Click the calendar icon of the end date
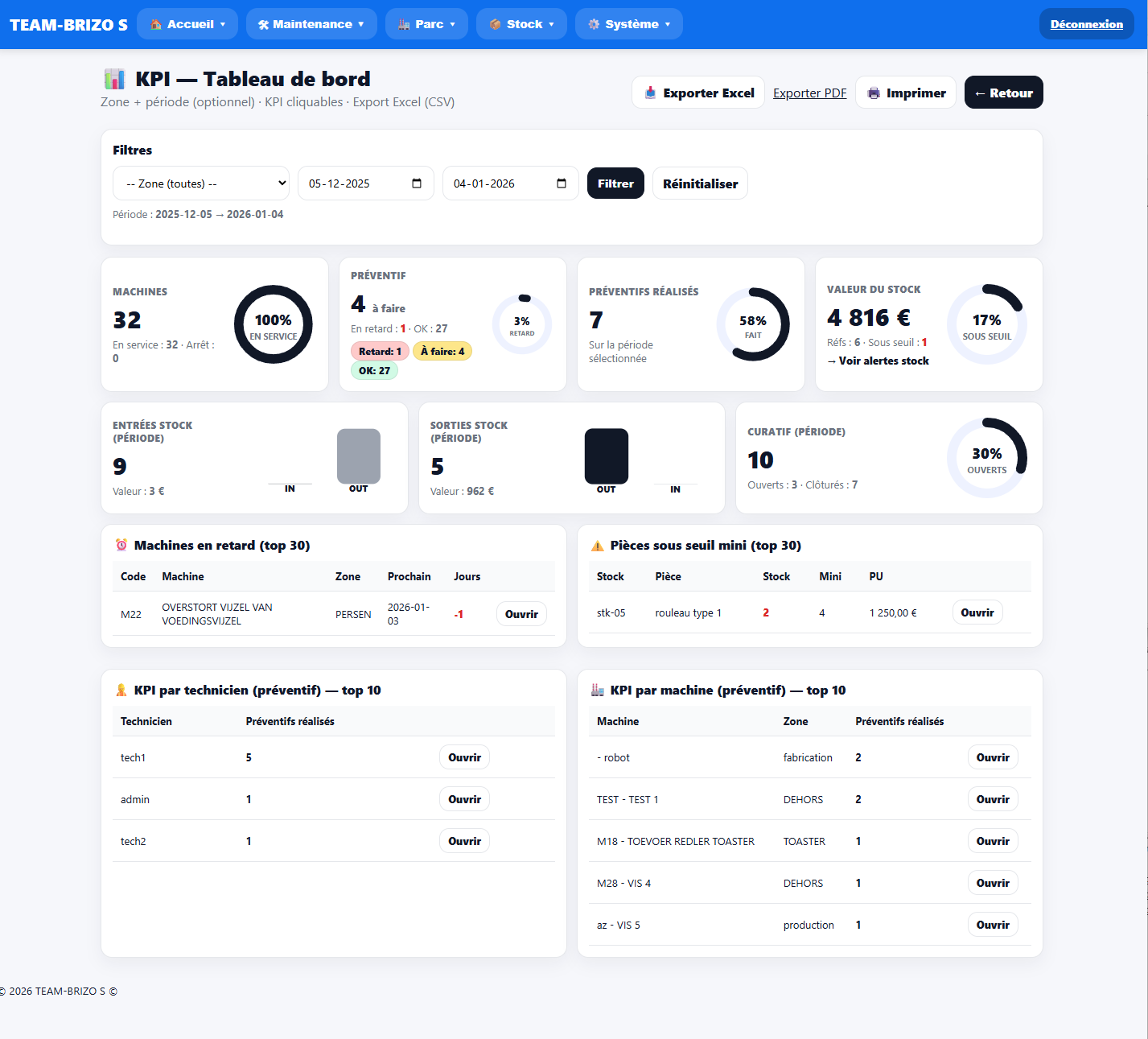Screen dimensions: 1148x1039 (562, 183)
